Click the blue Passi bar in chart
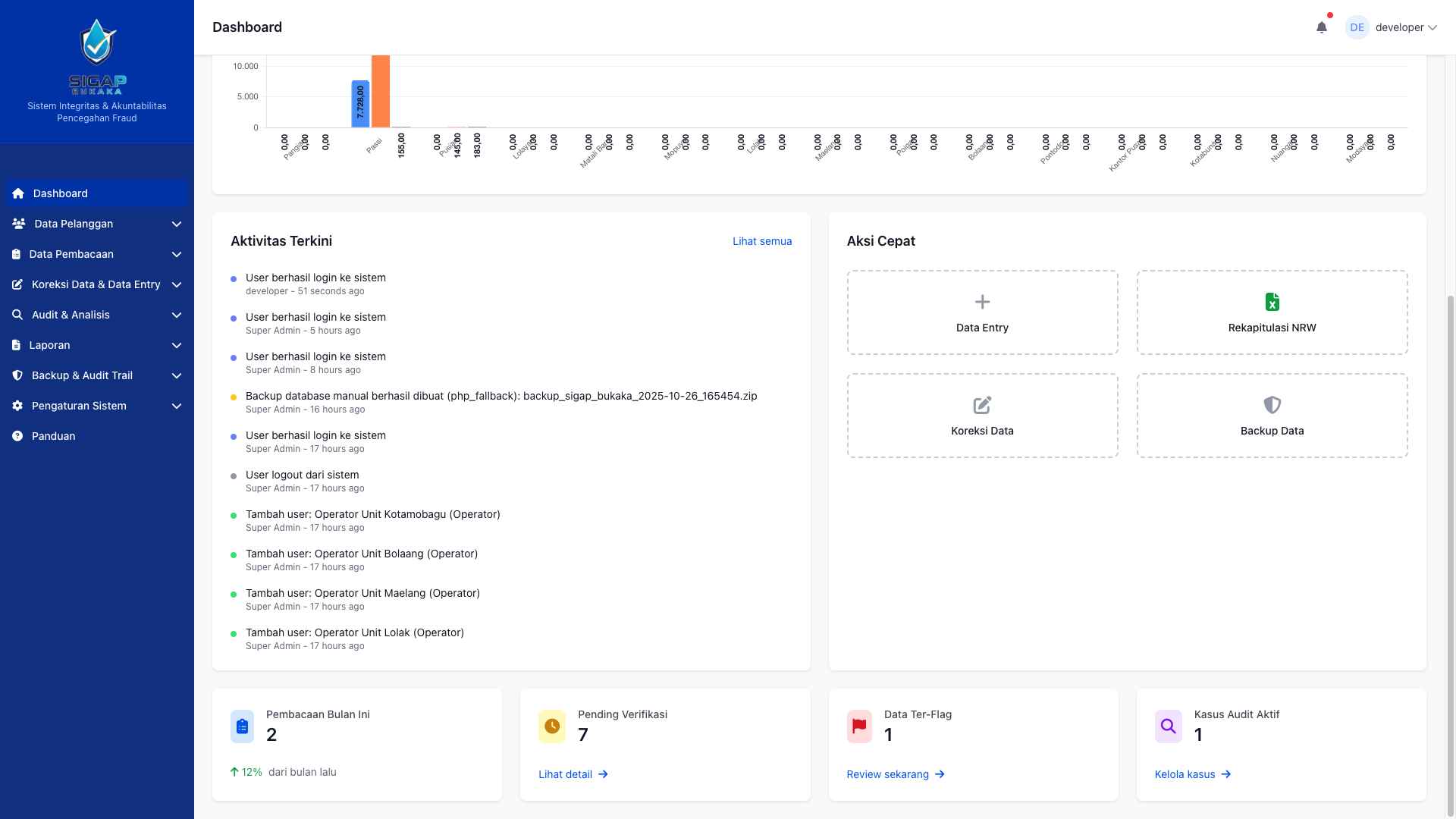Screen dimensions: 1456x819 coord(360,104)
